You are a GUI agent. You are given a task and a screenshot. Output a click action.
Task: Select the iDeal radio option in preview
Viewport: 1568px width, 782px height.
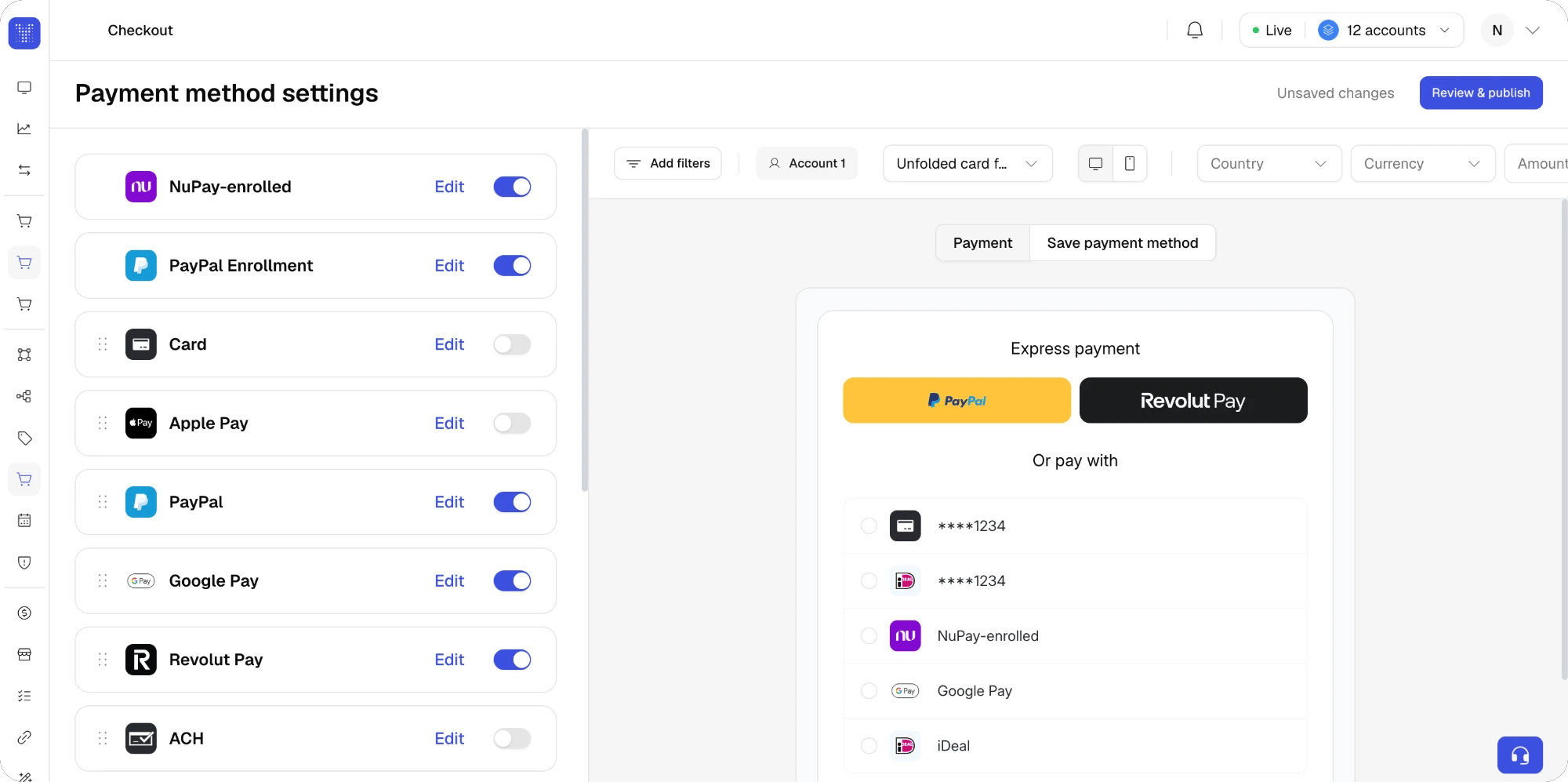click(x=869, y=746)
